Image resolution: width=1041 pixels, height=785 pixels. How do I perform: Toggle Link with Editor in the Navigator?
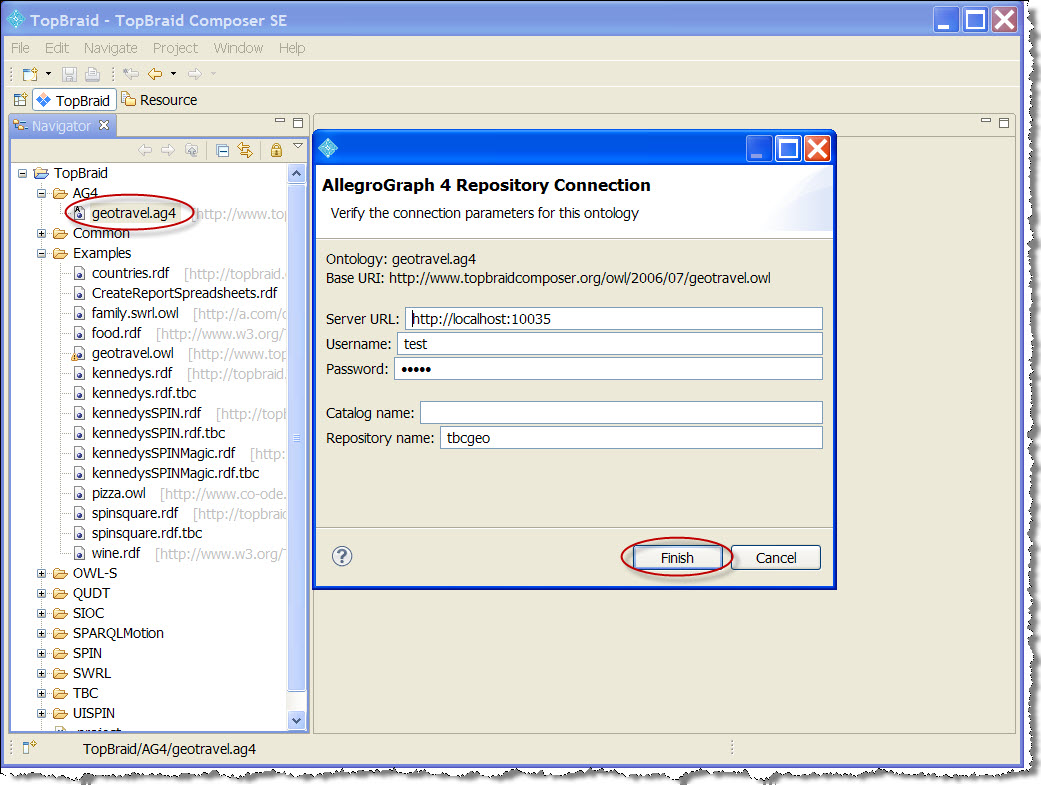(246, 149)
